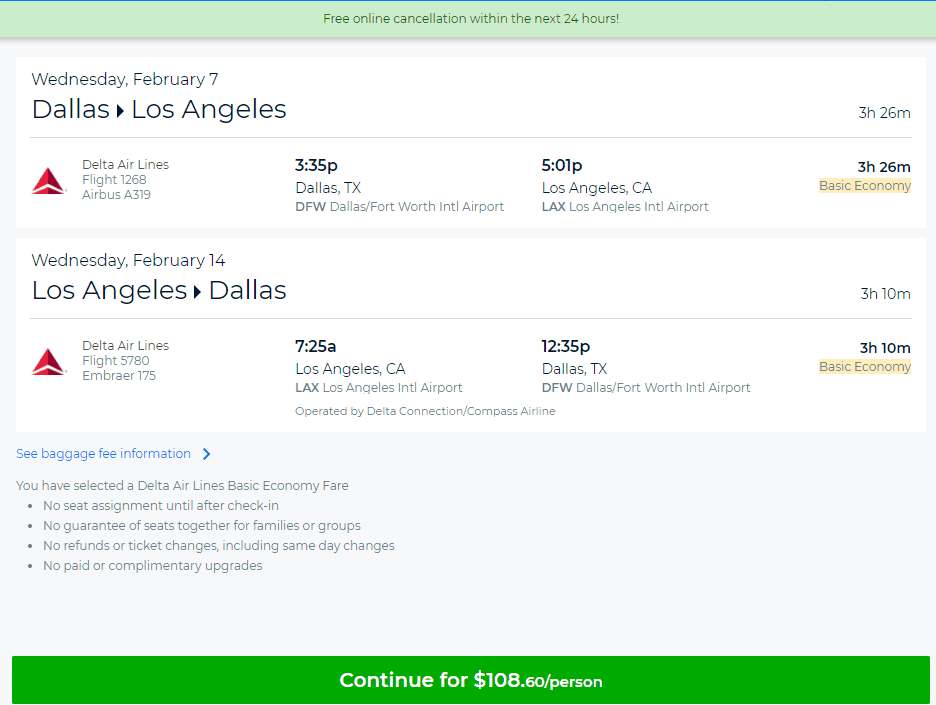This screenshot has width=936, height=705.
Task: Click Basic Economy label on return flight
Action: point(864,367)
